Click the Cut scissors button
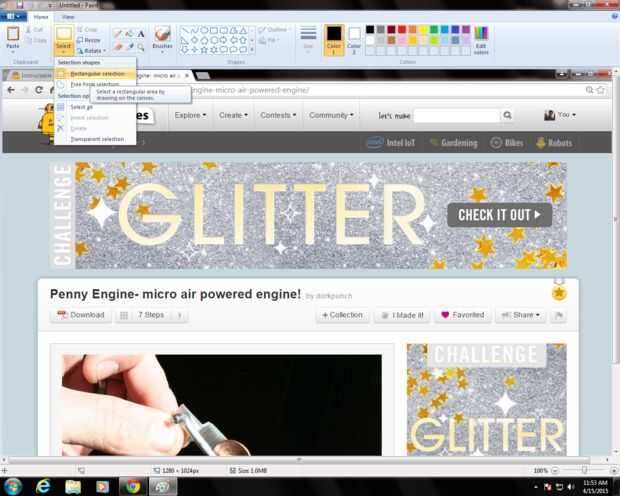 [x=34, y=30]
